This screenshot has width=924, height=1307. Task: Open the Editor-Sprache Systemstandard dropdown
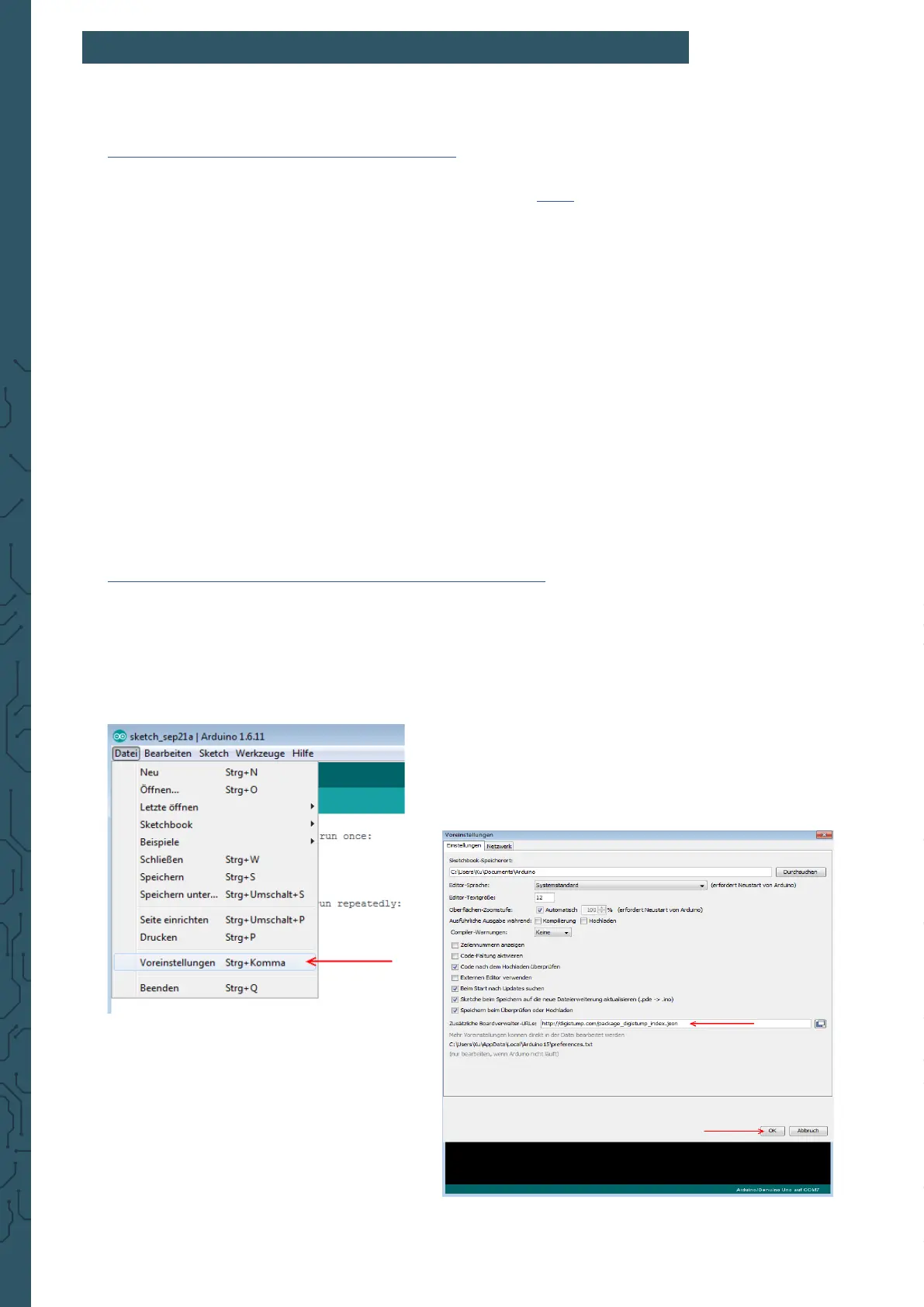[x=621, y=886]
